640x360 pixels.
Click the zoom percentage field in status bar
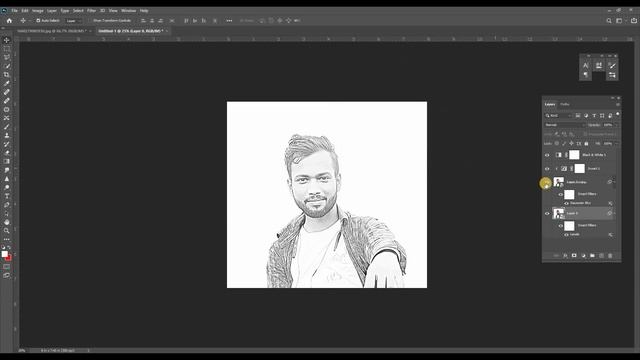[x=22, y=350]
